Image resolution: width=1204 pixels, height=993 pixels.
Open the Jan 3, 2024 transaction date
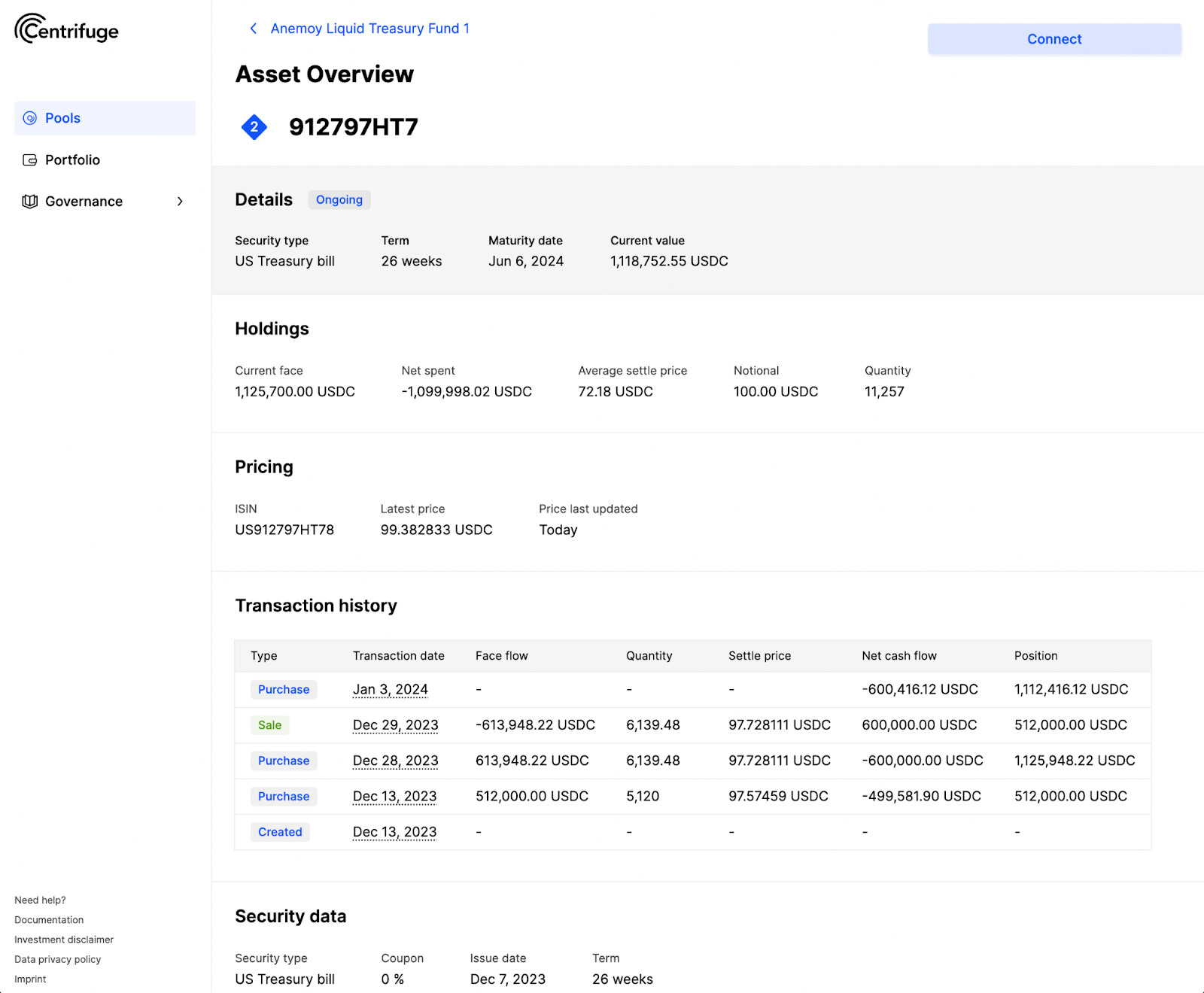(x=390, y=689)
